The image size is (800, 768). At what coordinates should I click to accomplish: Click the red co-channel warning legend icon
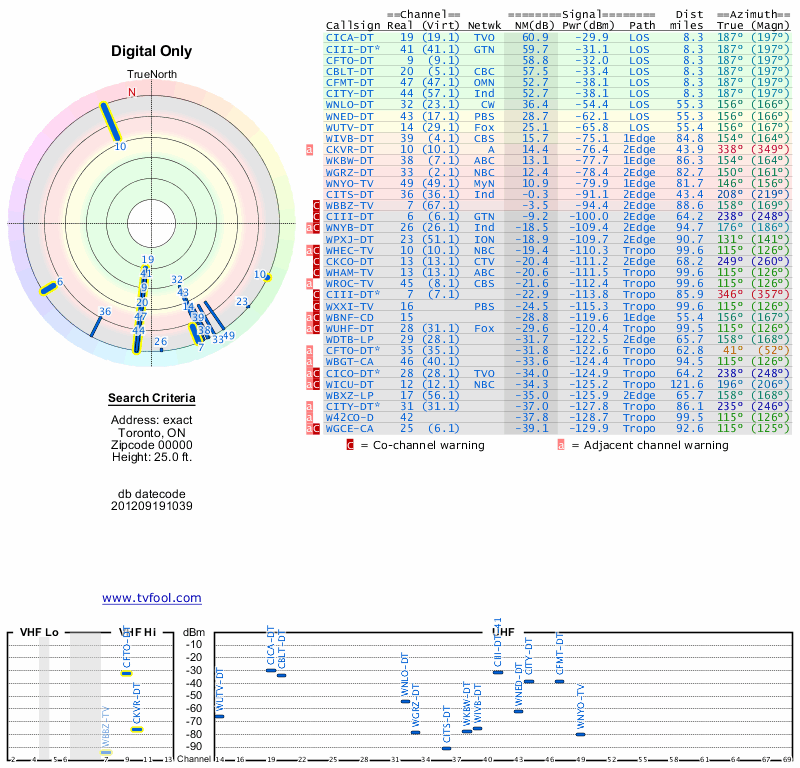pyautogui.click(x=350, y=445)
